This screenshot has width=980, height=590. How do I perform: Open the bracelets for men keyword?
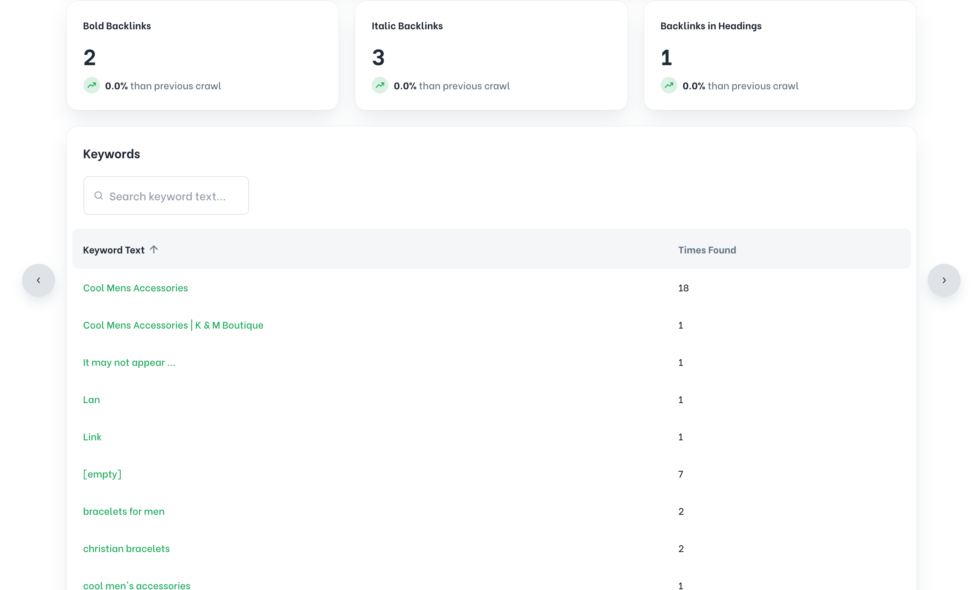(124, 511)
